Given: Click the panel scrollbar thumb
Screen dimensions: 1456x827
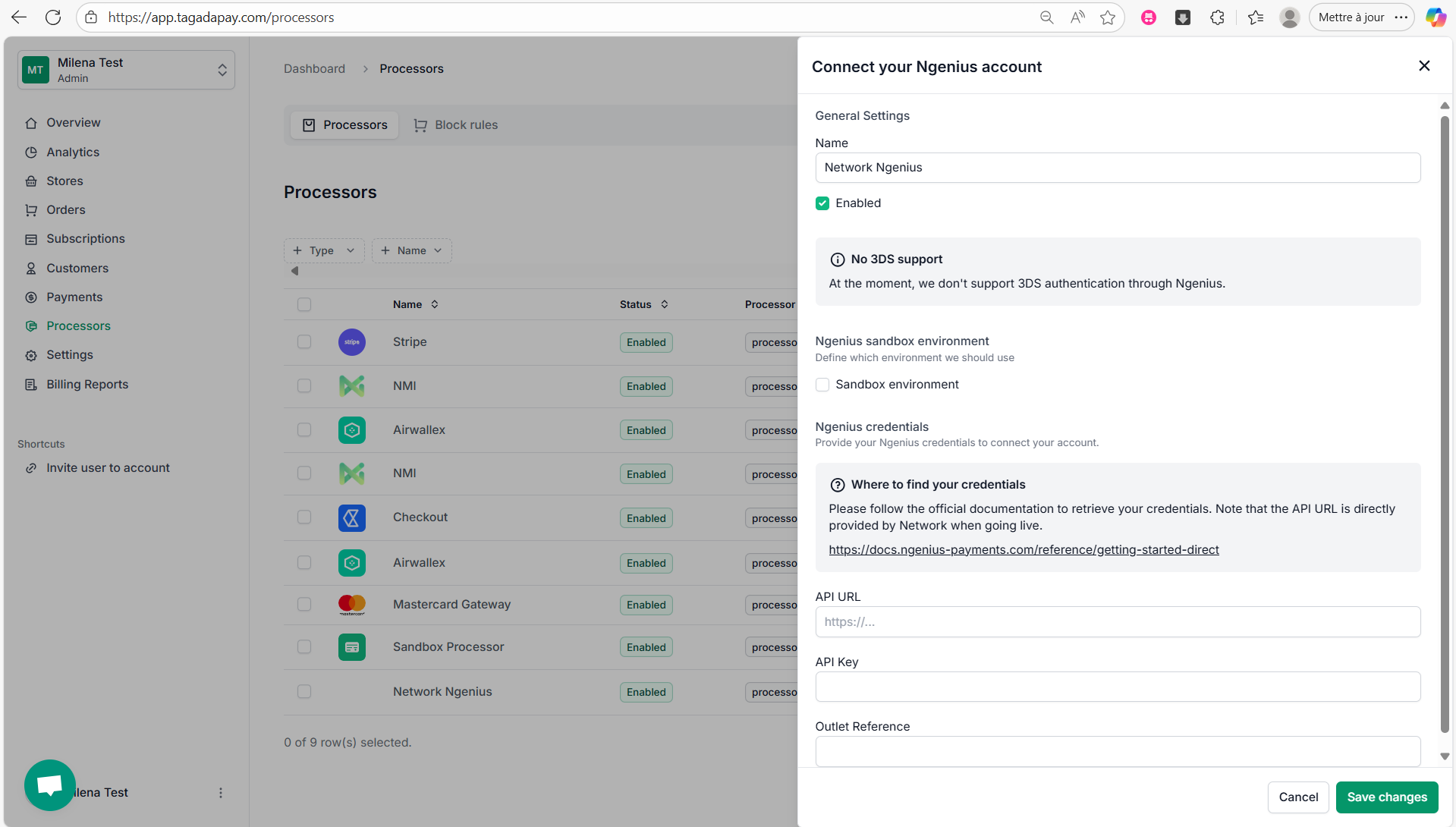Looking at the screenshot, I should pos(1445,425).
